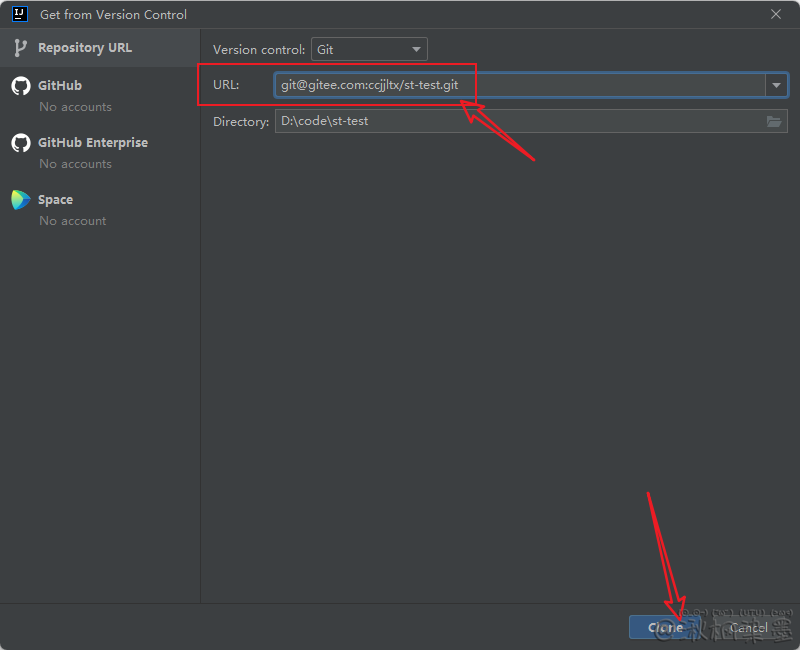
Task: Click "No accounts" text under GitHub Enterprise
Action: 75,164
